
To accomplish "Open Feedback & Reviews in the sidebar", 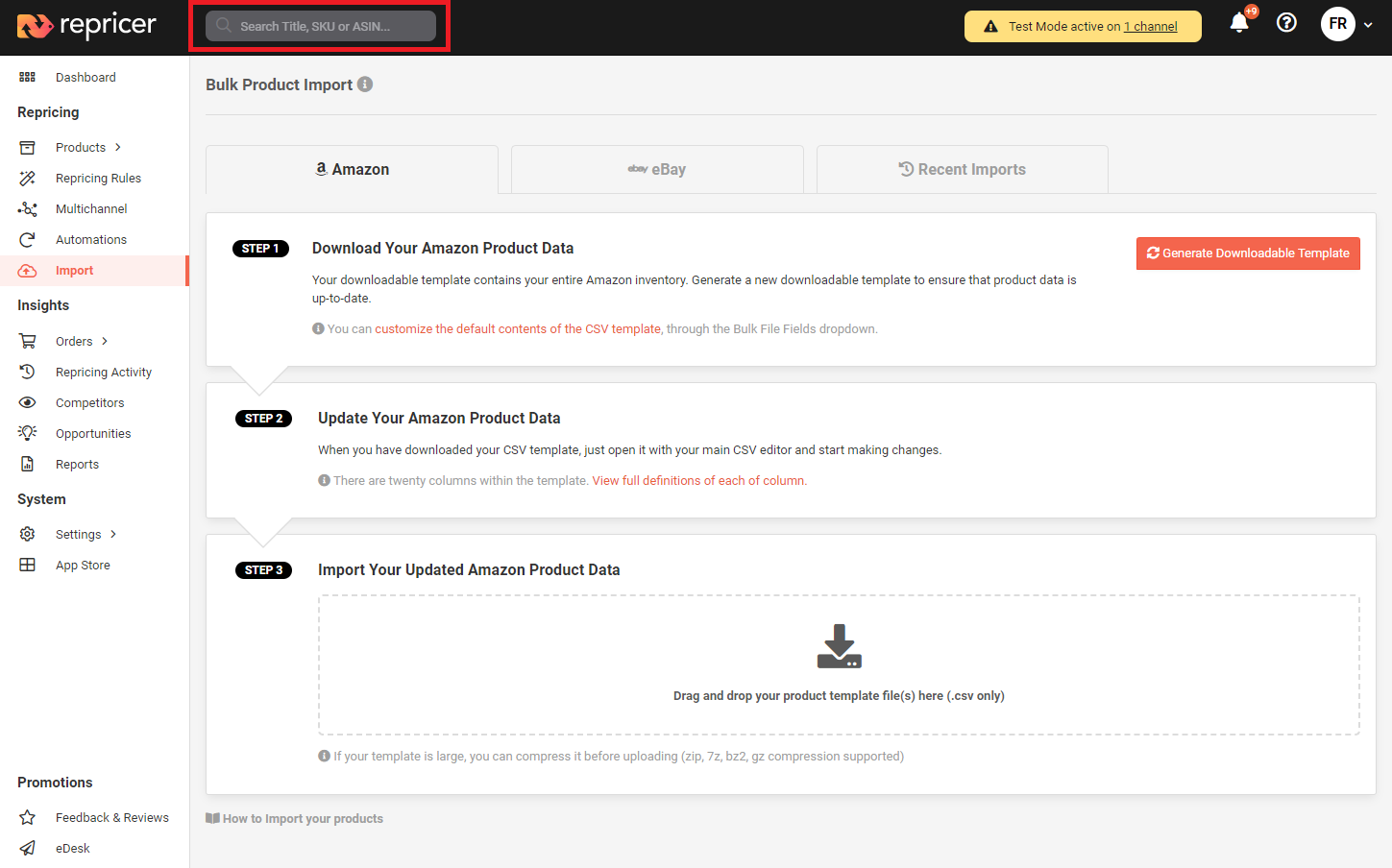I will (112, 817).
